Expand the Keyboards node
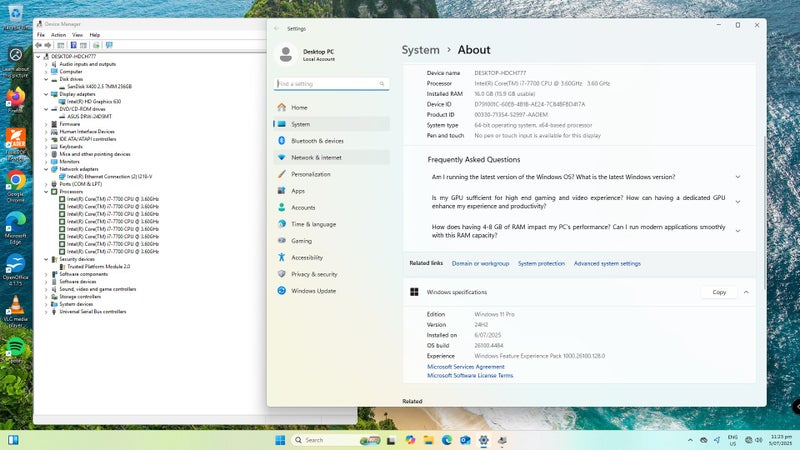 point(46,147)
